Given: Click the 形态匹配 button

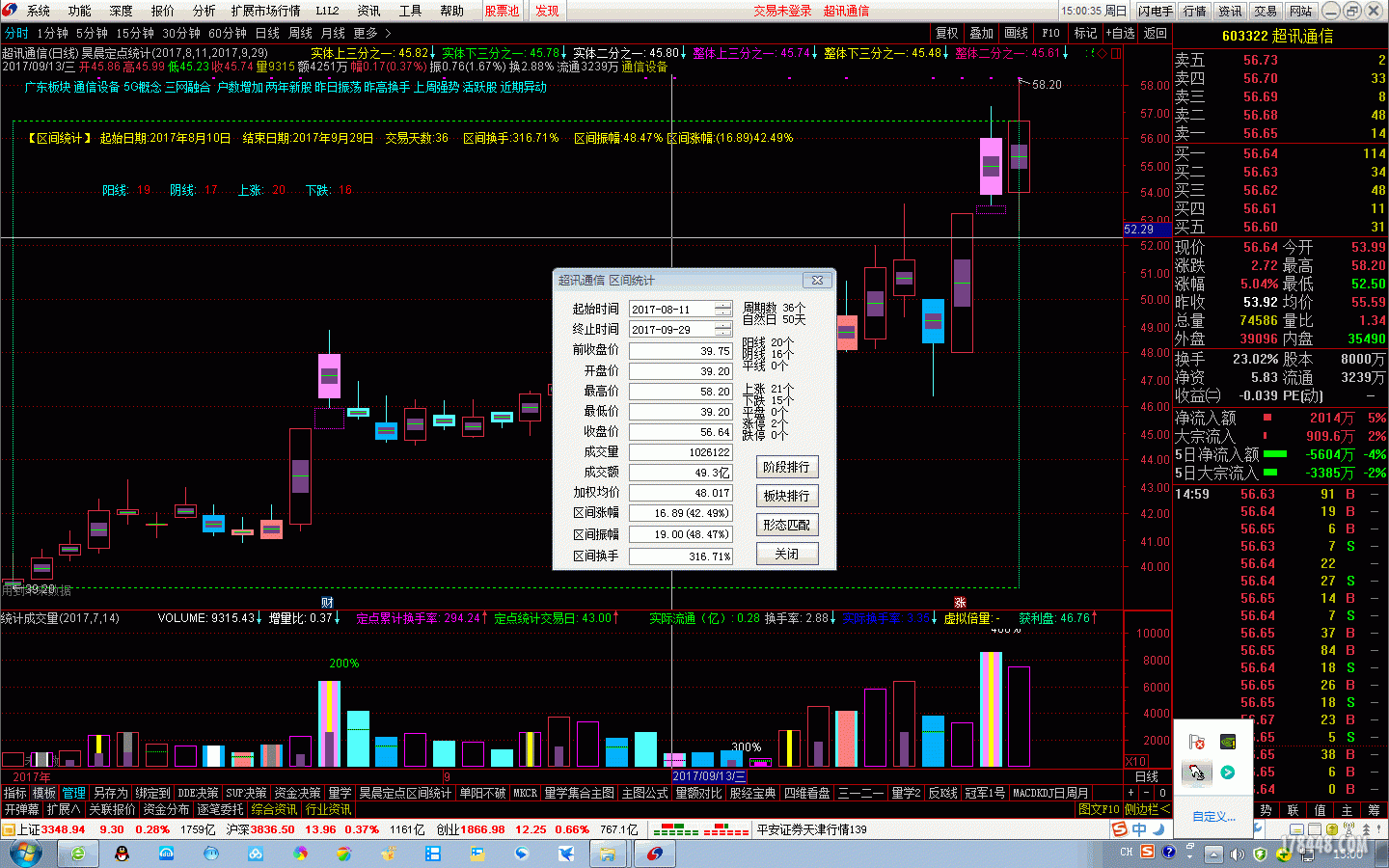Looking at the screenshot, I should point(786,525).
